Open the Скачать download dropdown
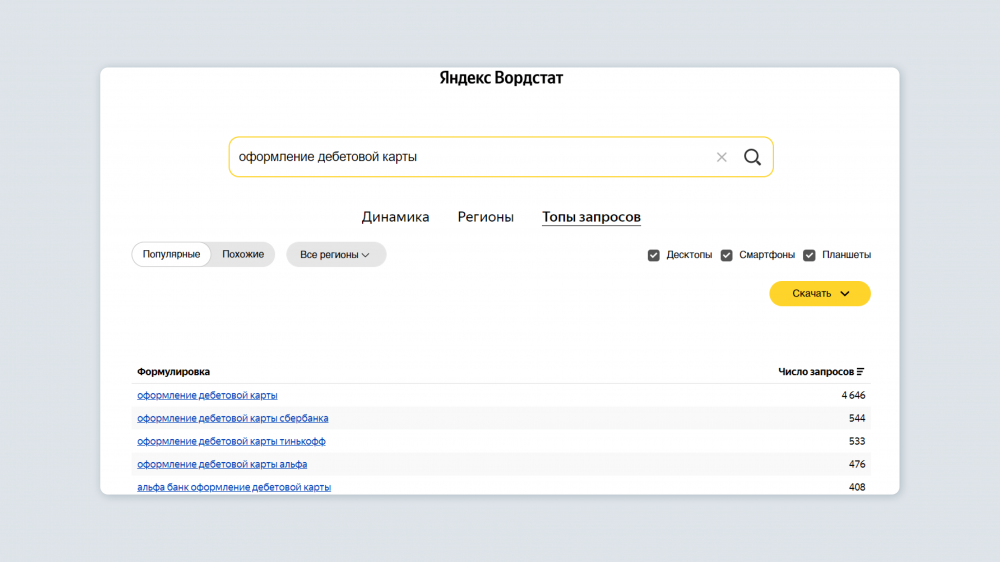The height and width of the screenshot is (562, 1000). (820, 293)
